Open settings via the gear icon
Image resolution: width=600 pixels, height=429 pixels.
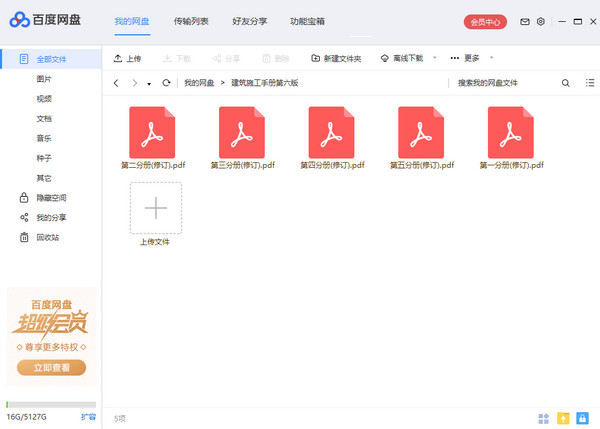tap(541, 21)
